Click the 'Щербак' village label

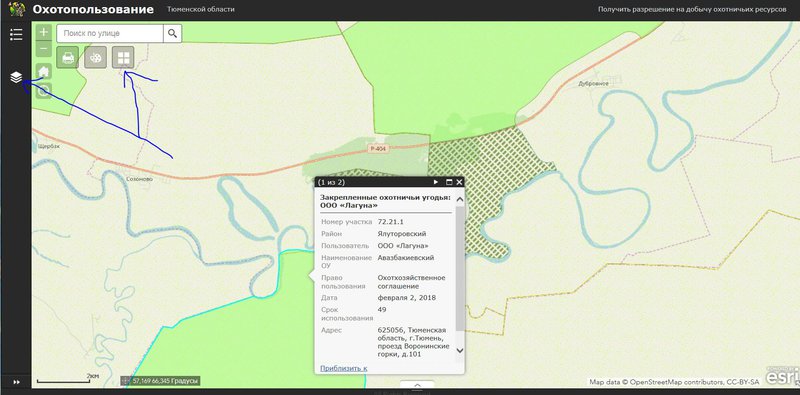coord(49,146)
